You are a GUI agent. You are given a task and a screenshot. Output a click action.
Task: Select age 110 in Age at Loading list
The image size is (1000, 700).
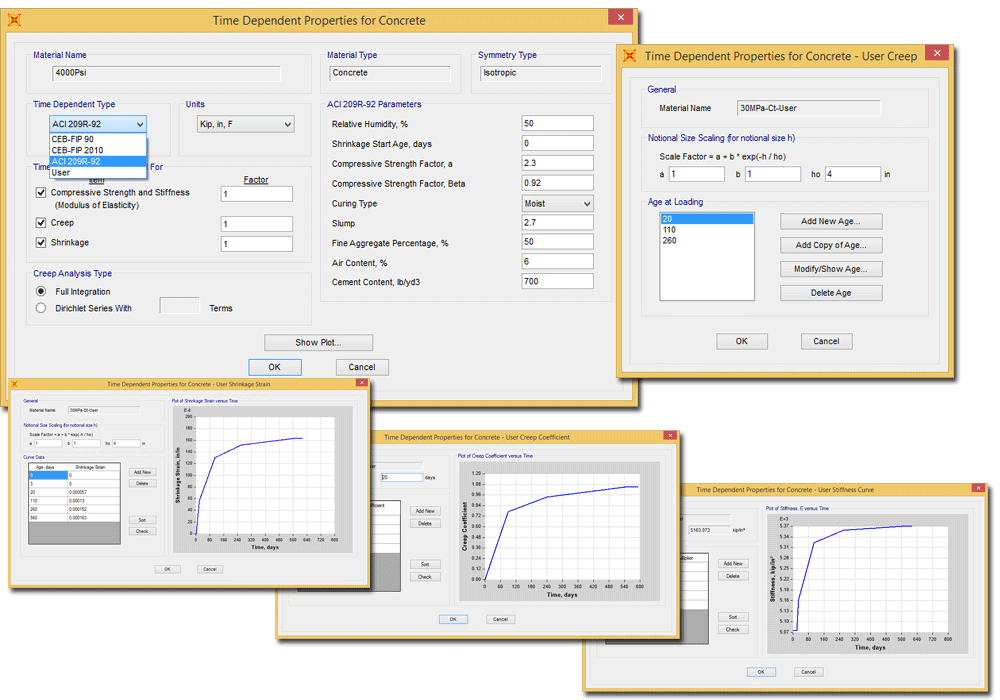coord(668,229)
